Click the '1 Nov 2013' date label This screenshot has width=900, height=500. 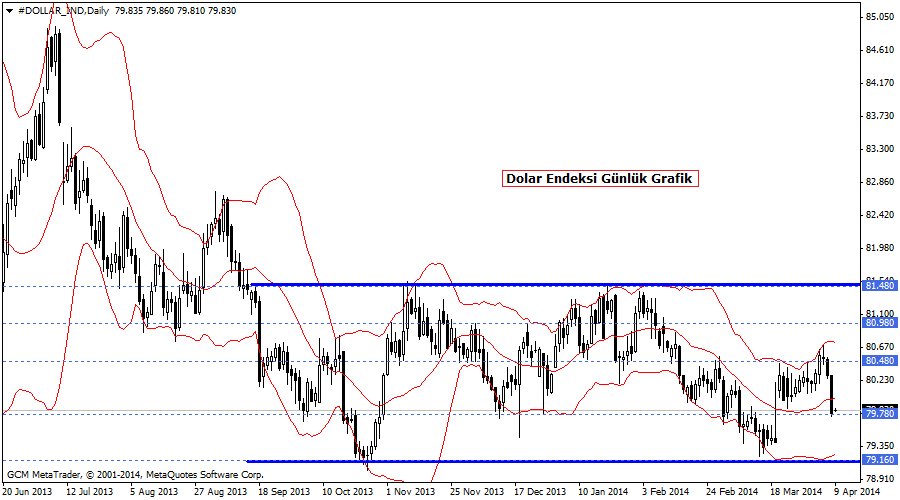tap(410, 491)
